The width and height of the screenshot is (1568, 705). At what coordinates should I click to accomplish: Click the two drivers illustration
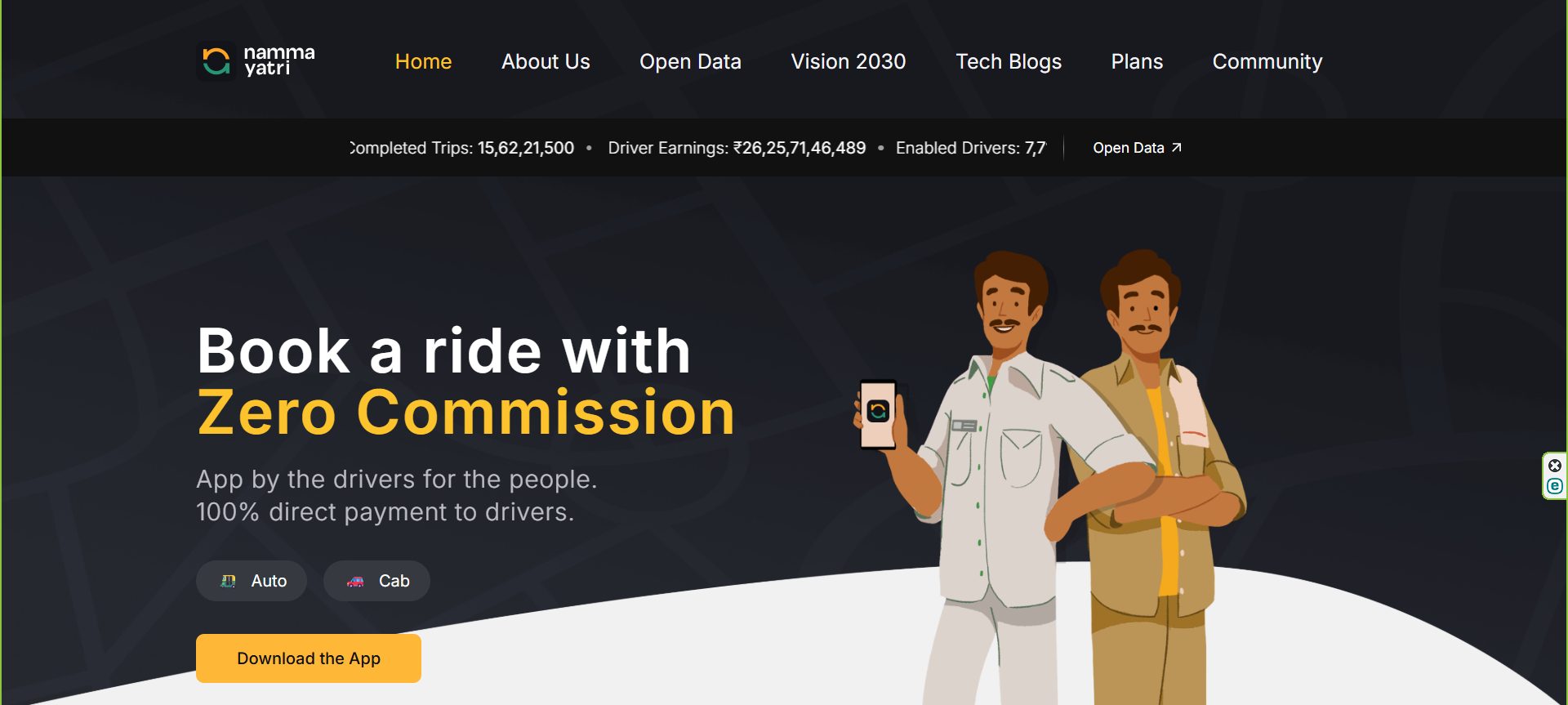(x=1049, y=476)
